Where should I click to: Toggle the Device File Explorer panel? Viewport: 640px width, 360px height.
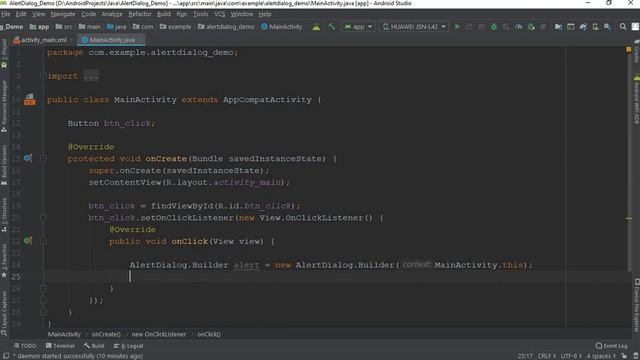click(x=636, y=305)
